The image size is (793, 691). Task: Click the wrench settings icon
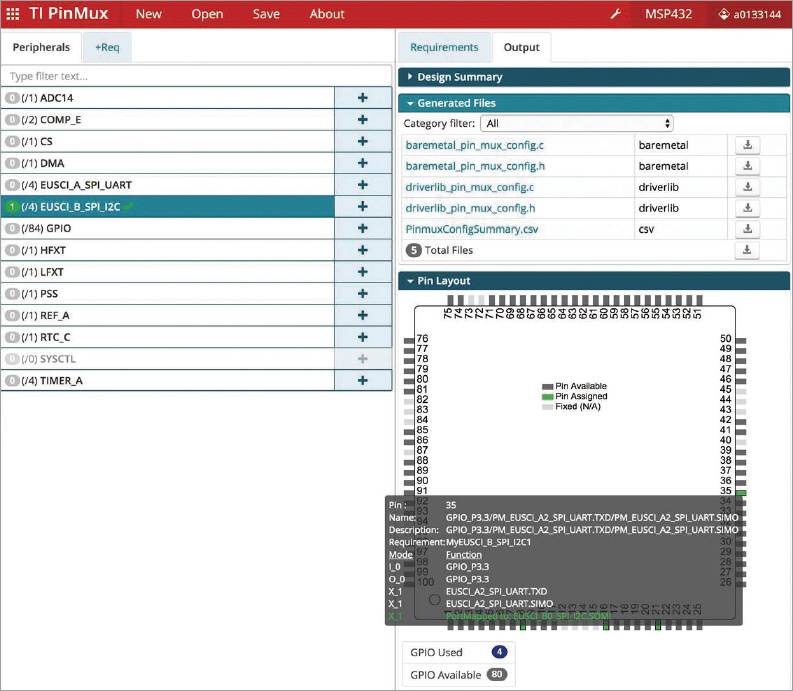point(616,14)
